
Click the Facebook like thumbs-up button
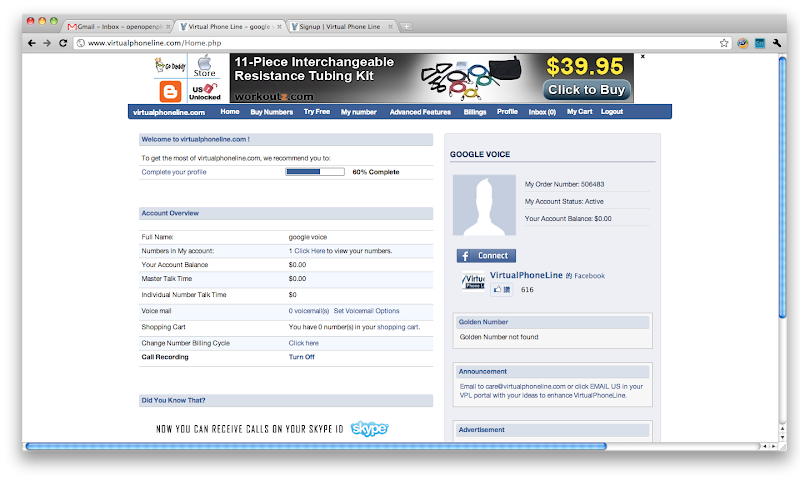click(x=502, y=290)
